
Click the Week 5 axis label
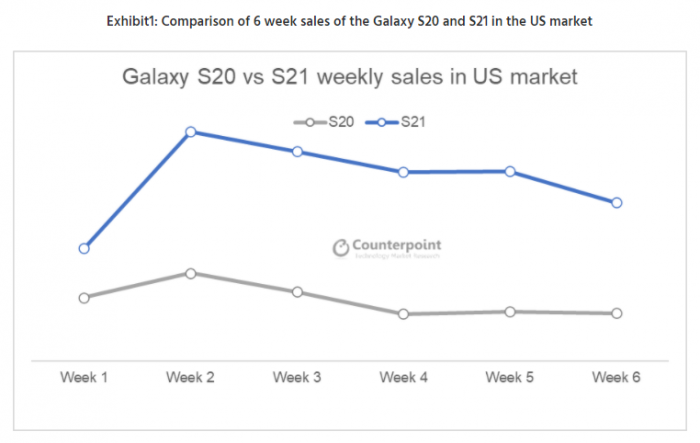[510, 377]
